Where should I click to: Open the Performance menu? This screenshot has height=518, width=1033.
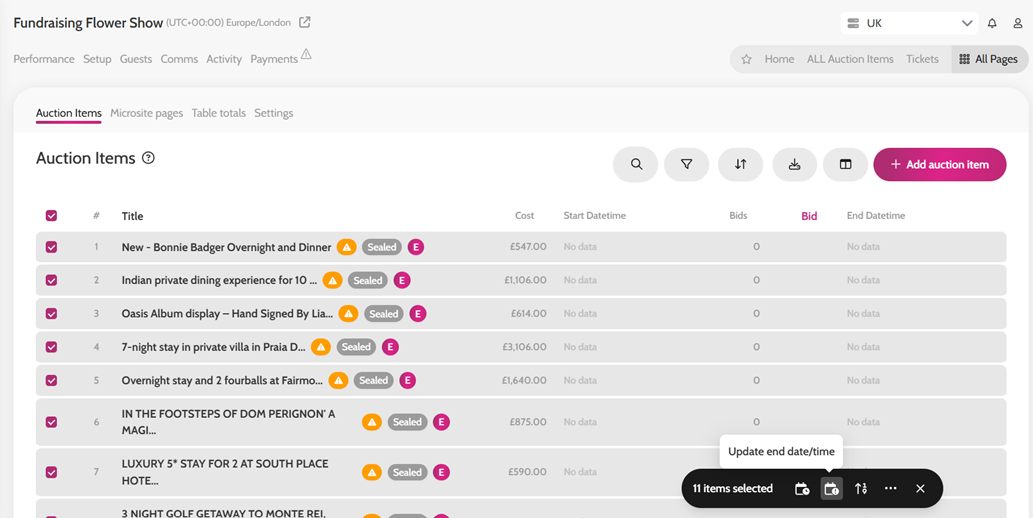[x=44, y=59]
